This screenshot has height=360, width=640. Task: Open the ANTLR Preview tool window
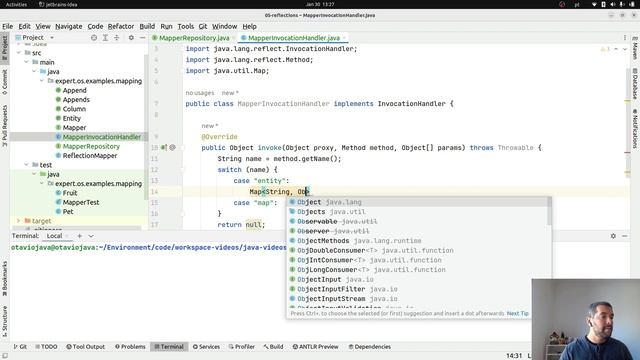(316, 347)
